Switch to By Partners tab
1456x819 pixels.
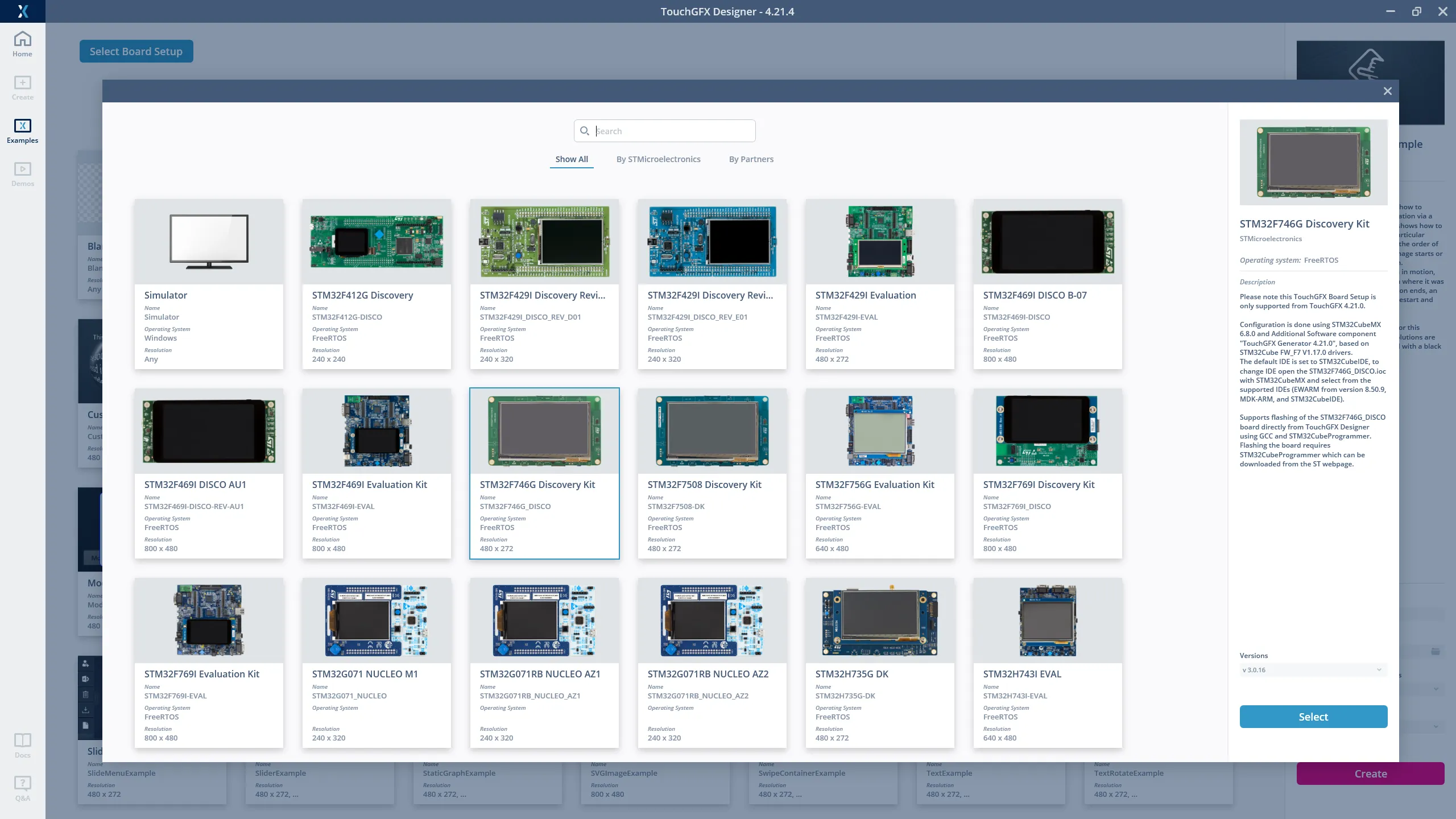click(751, 159)
